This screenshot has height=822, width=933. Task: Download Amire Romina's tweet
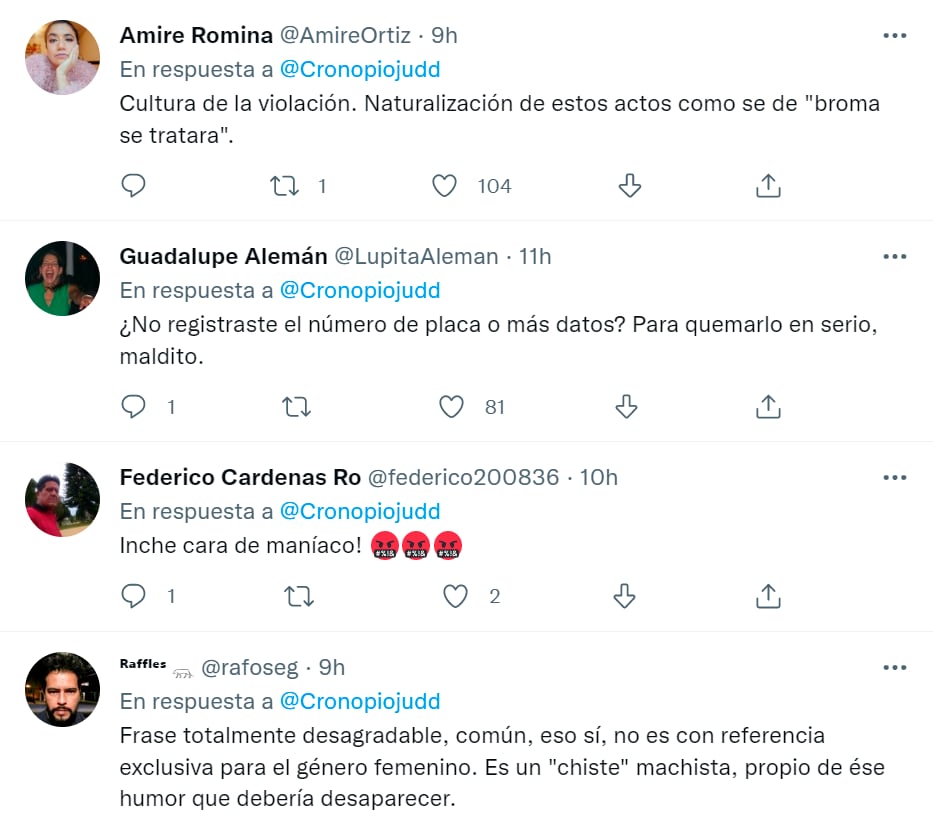(x=628, y=185)
